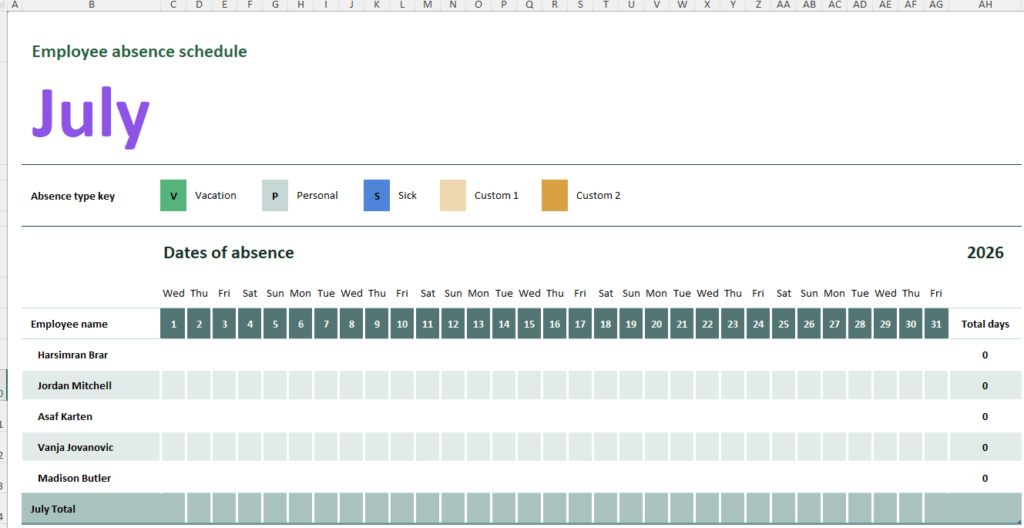
Task: Click the July Total row label
Action: 53,509
